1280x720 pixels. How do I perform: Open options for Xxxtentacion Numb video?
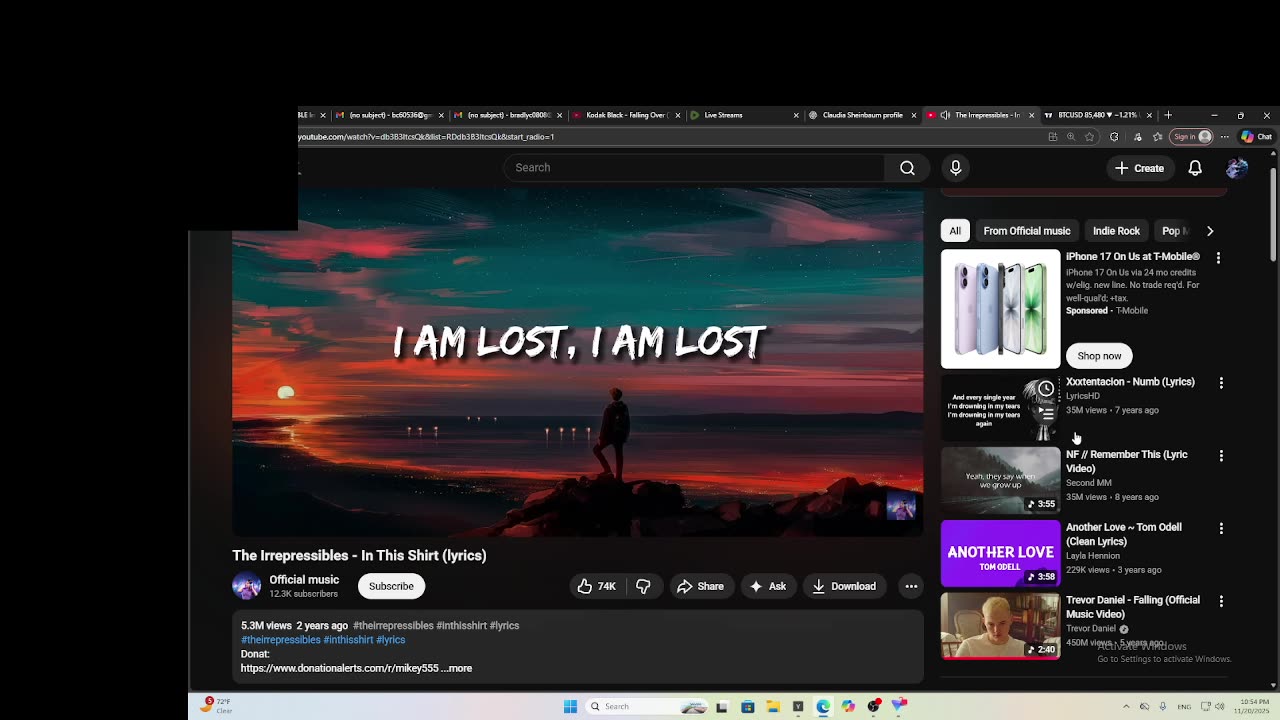(1221, 383)
